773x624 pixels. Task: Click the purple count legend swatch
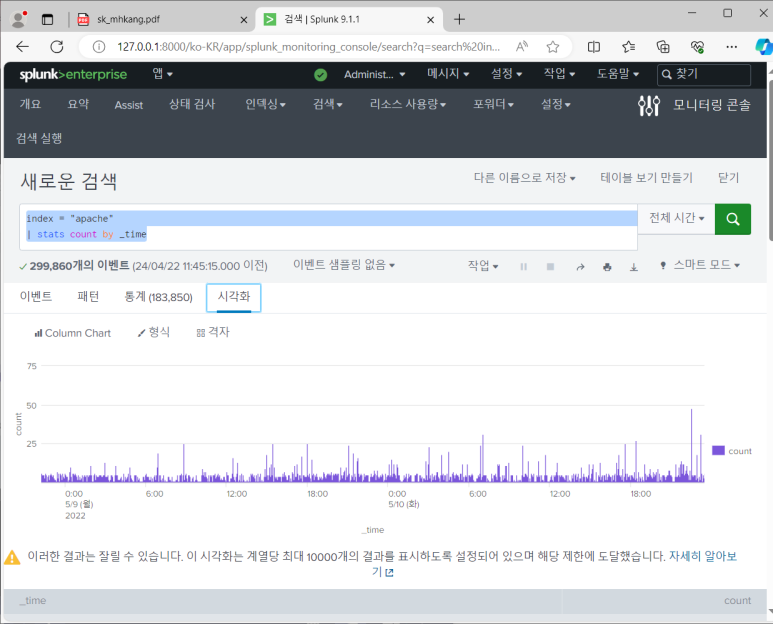pos(718,451)
